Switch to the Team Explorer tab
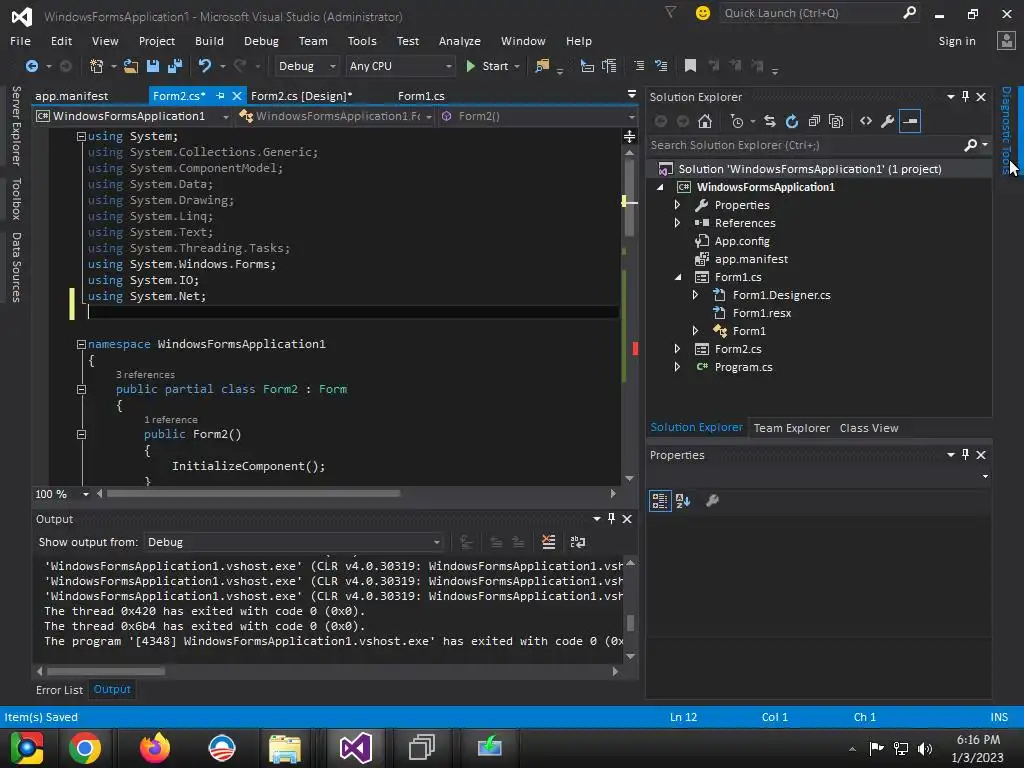 click(792, 428)
